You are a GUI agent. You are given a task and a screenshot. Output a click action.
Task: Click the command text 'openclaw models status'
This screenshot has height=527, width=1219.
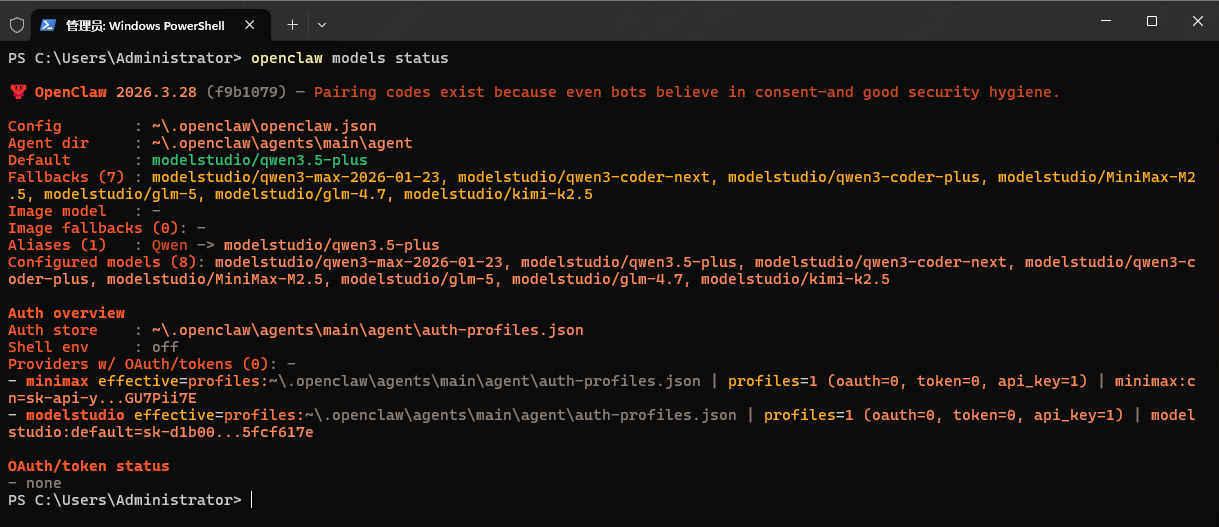click(x=350, y=58)
